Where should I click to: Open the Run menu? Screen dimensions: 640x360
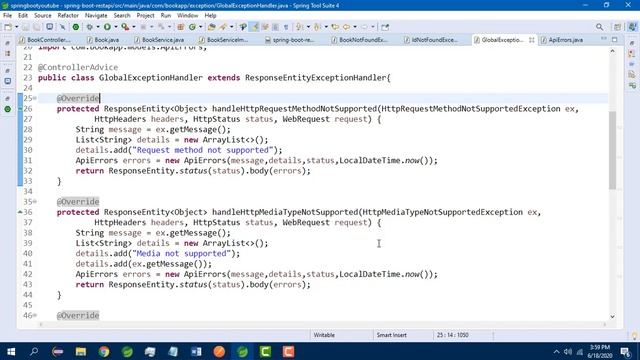[x=166, y=16]
